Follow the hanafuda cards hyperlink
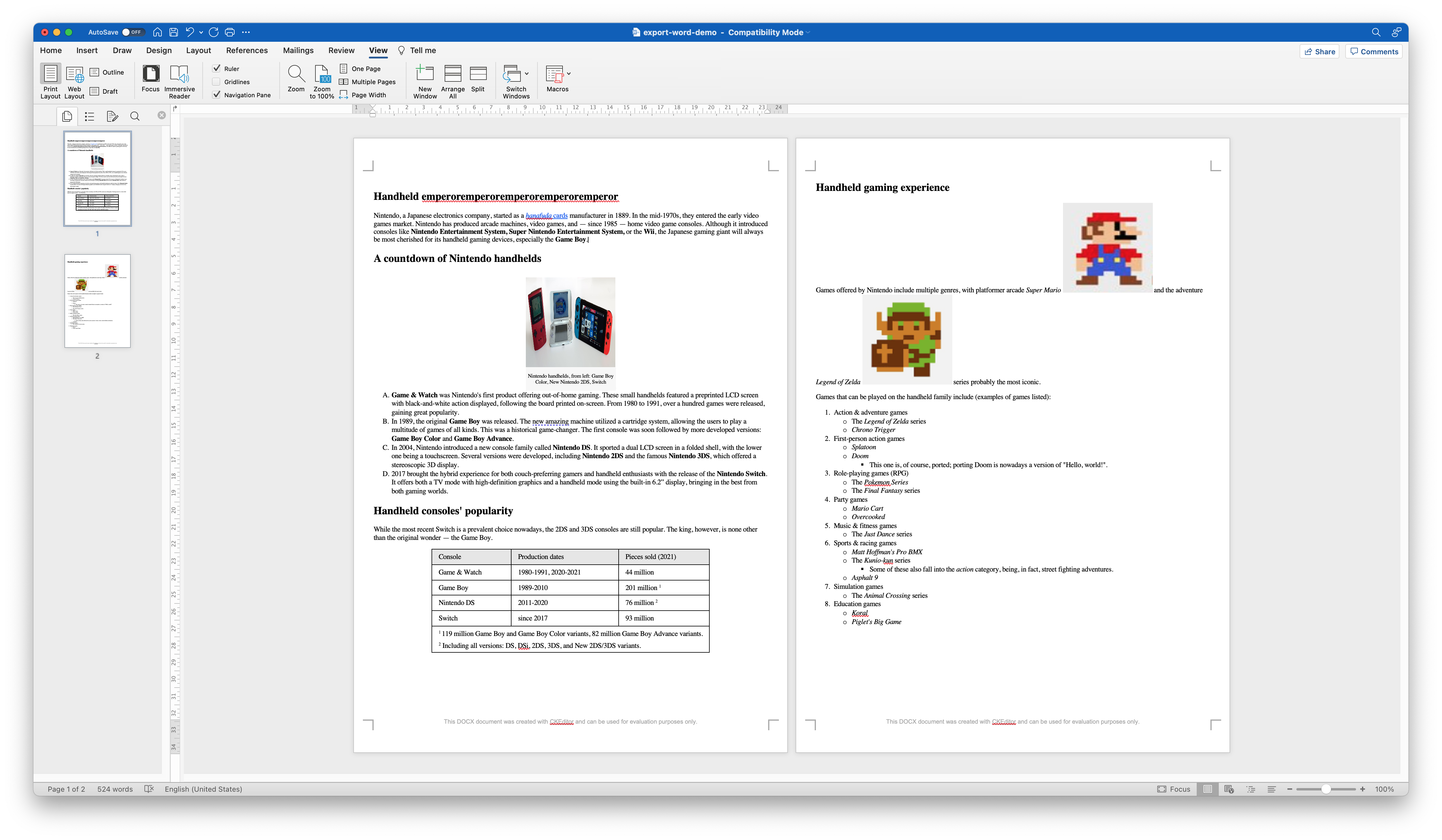Screen dimensions: 1442x840 (x=546, y=216)
